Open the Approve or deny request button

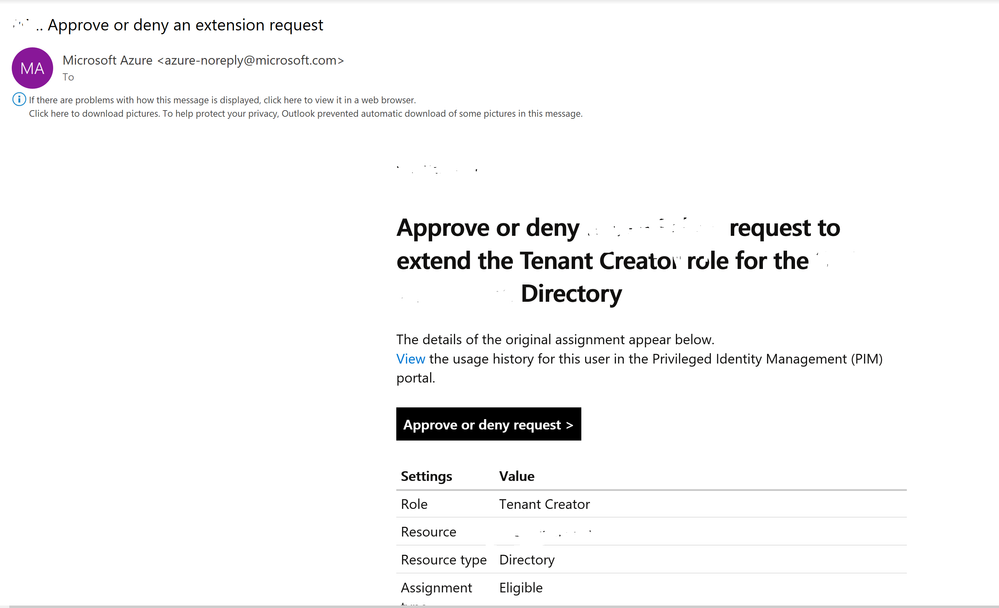click(x=489, y=424)
